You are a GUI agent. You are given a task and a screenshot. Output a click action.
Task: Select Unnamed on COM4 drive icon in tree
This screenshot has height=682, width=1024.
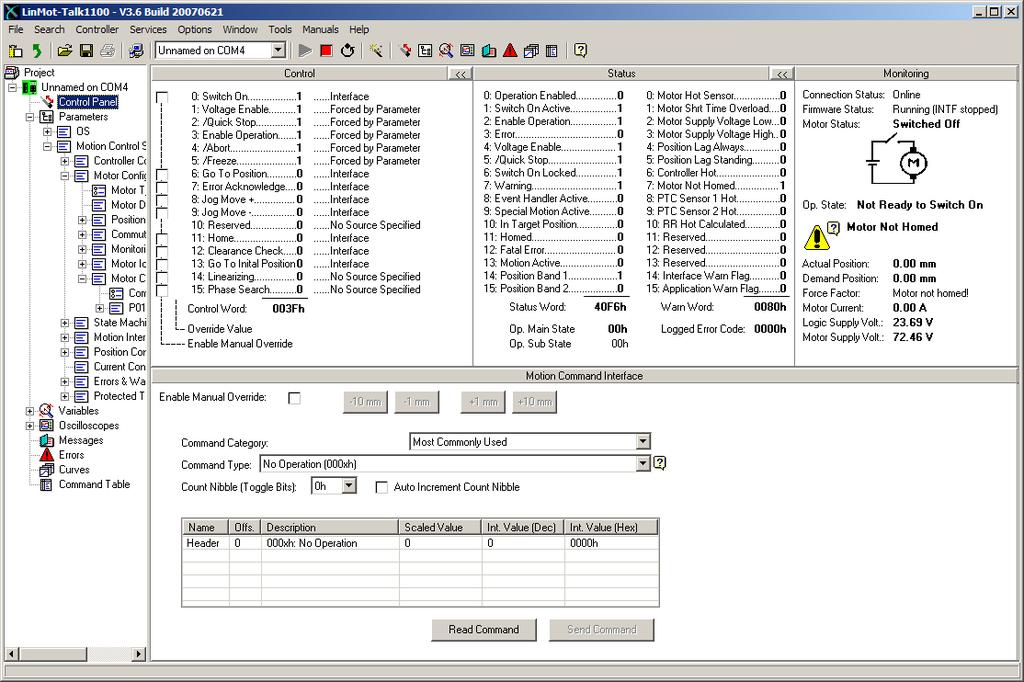(x=29, y=87)
